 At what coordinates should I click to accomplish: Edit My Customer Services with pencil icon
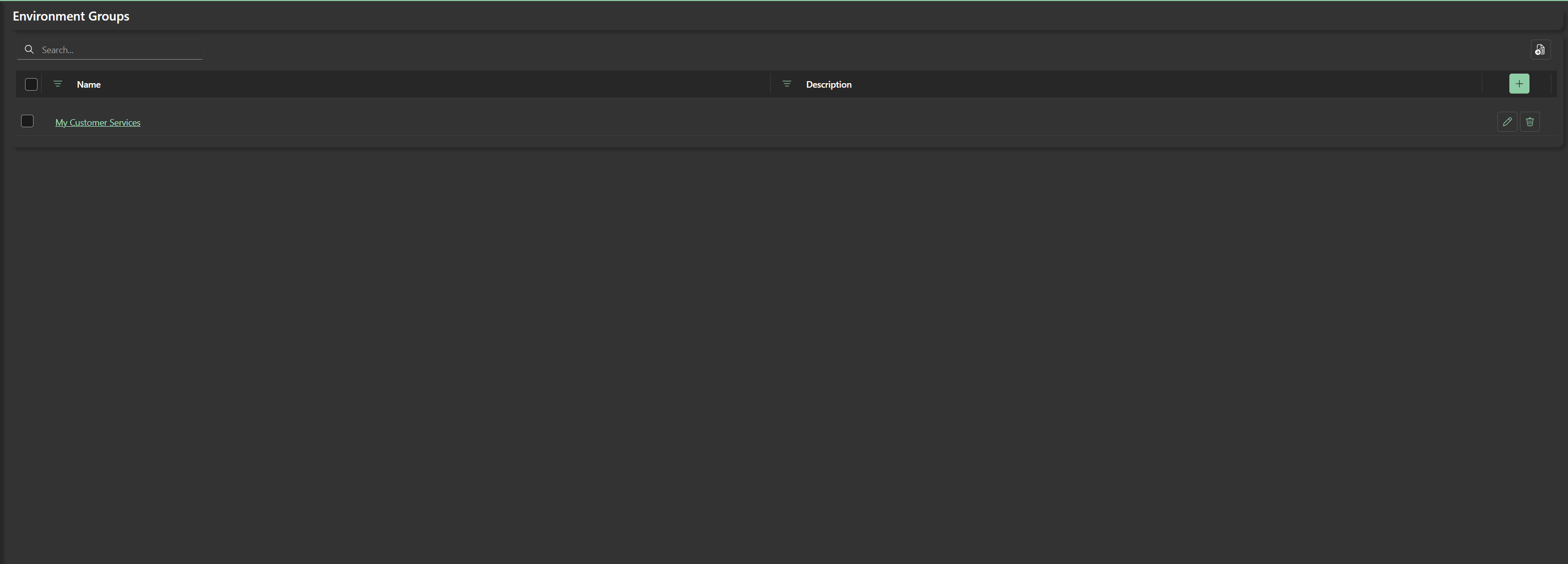1506,122
